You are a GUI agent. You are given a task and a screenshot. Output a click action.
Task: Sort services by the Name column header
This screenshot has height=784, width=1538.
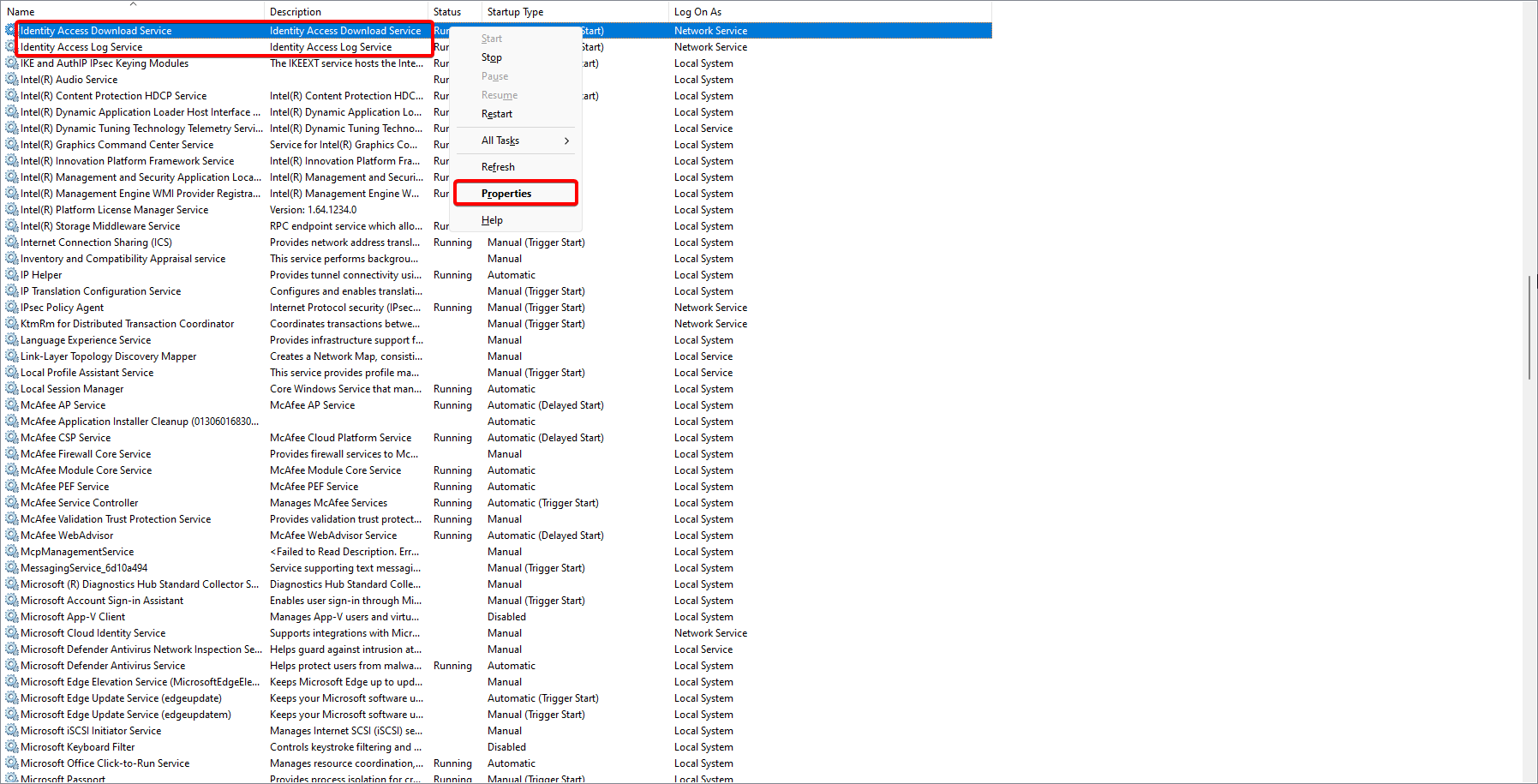tap(133, 12)
